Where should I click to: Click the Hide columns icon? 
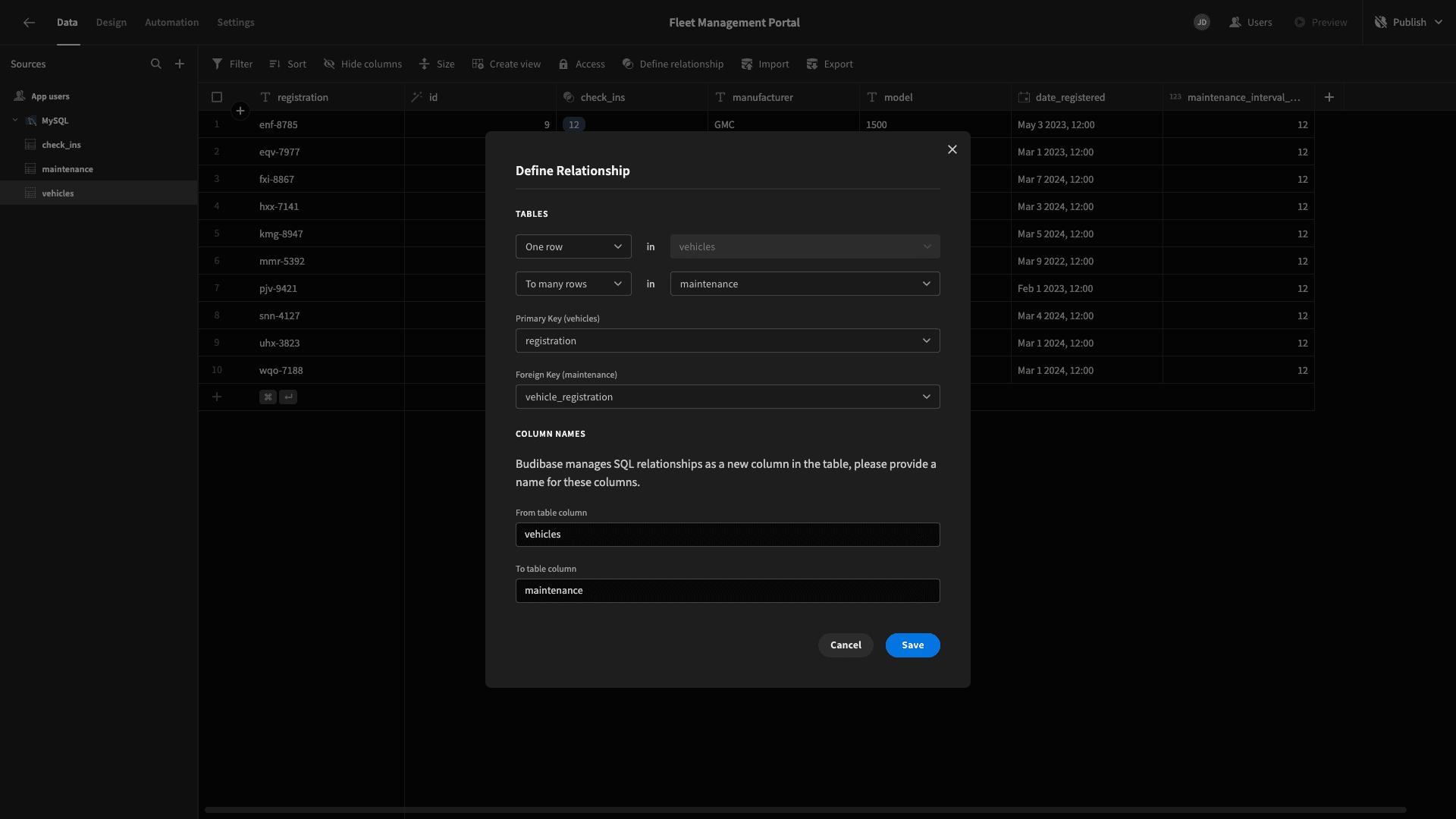tap(329, 64)
